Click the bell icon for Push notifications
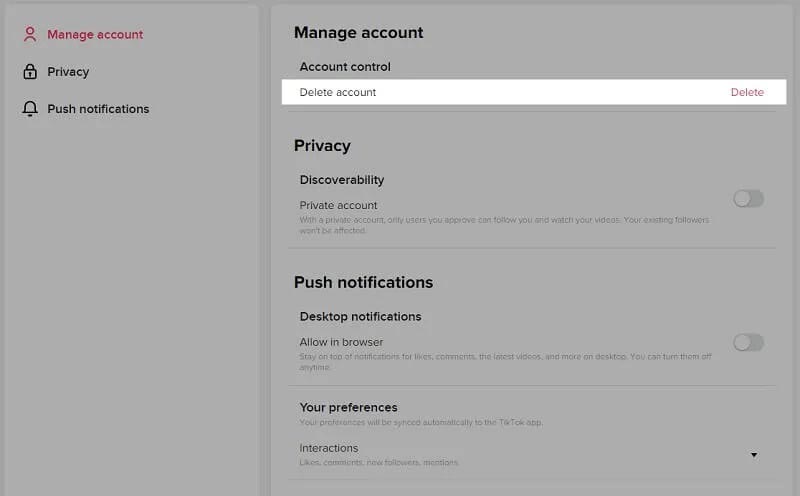Viewport: 800px width, 496px height. [x=30, y=109]
